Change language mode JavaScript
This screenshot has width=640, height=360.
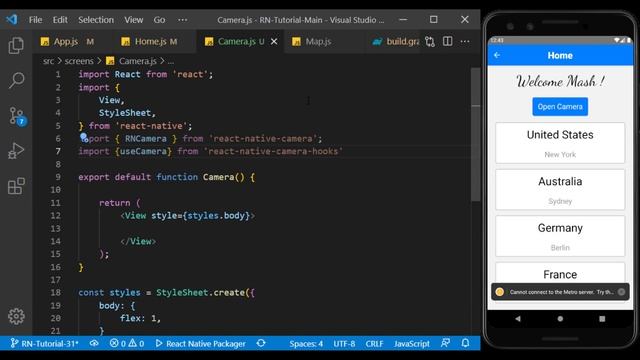pyautogui.click(x=411, y=344)
